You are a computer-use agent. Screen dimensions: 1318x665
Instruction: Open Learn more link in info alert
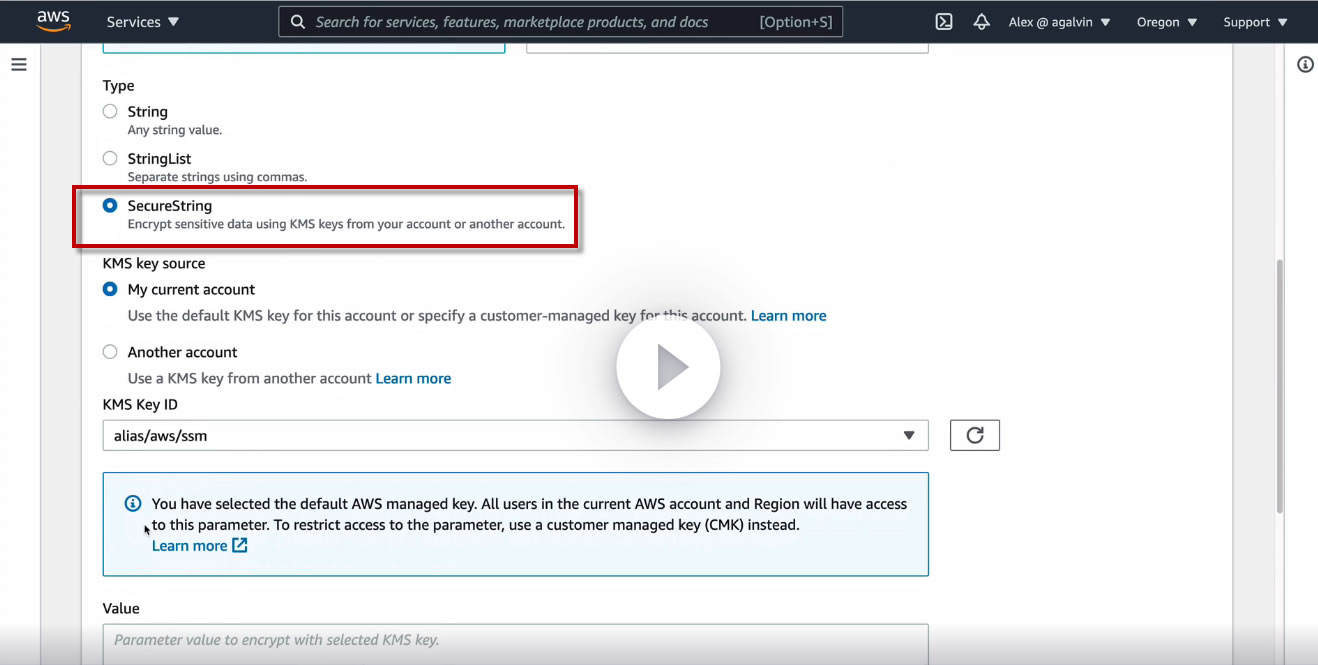click(199, 546)
